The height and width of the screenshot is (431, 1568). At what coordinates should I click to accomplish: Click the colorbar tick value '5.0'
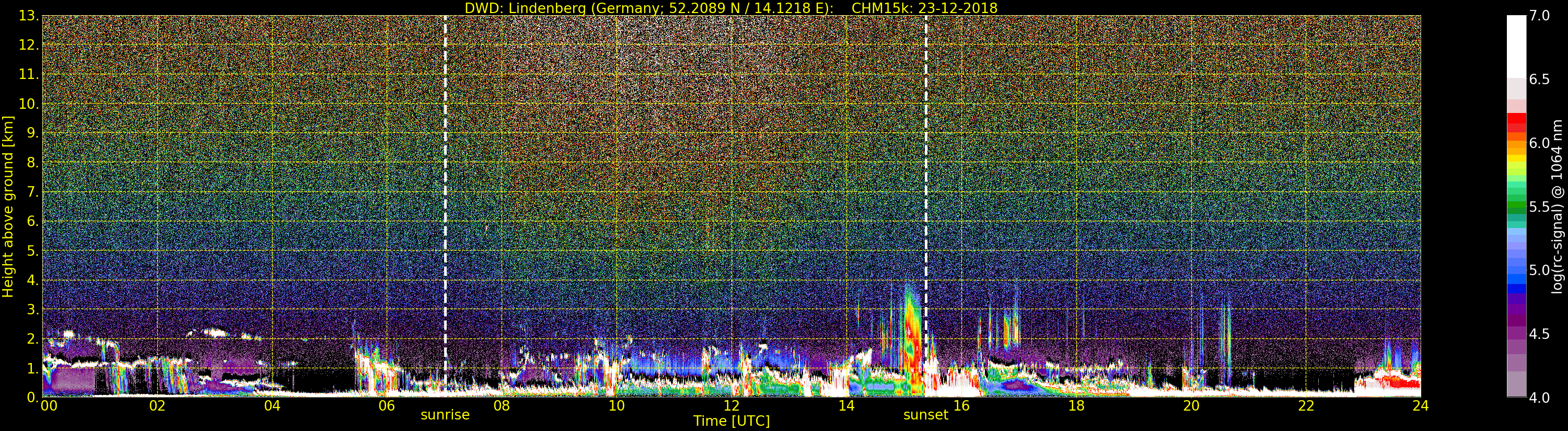click(1539, 270)
